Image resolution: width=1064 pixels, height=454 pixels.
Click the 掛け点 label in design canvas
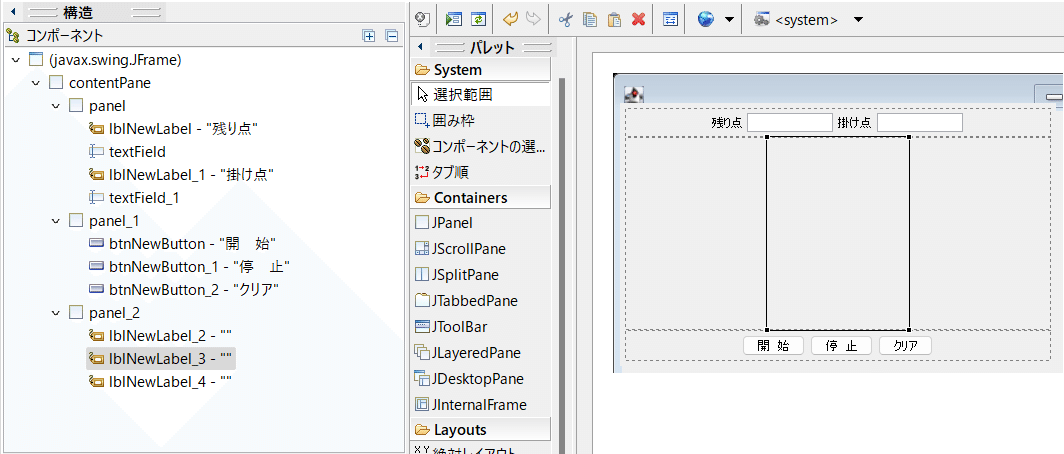[x=855, y=123]
